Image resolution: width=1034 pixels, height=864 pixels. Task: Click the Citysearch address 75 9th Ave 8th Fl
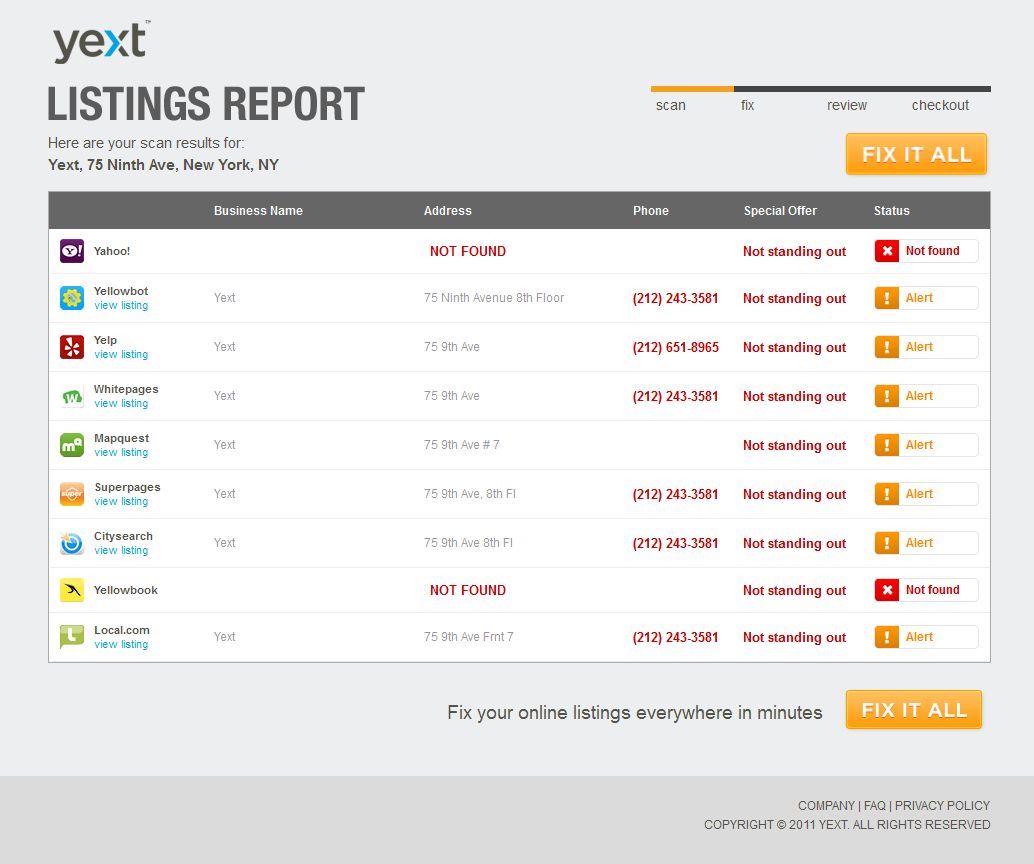point(468,543)
